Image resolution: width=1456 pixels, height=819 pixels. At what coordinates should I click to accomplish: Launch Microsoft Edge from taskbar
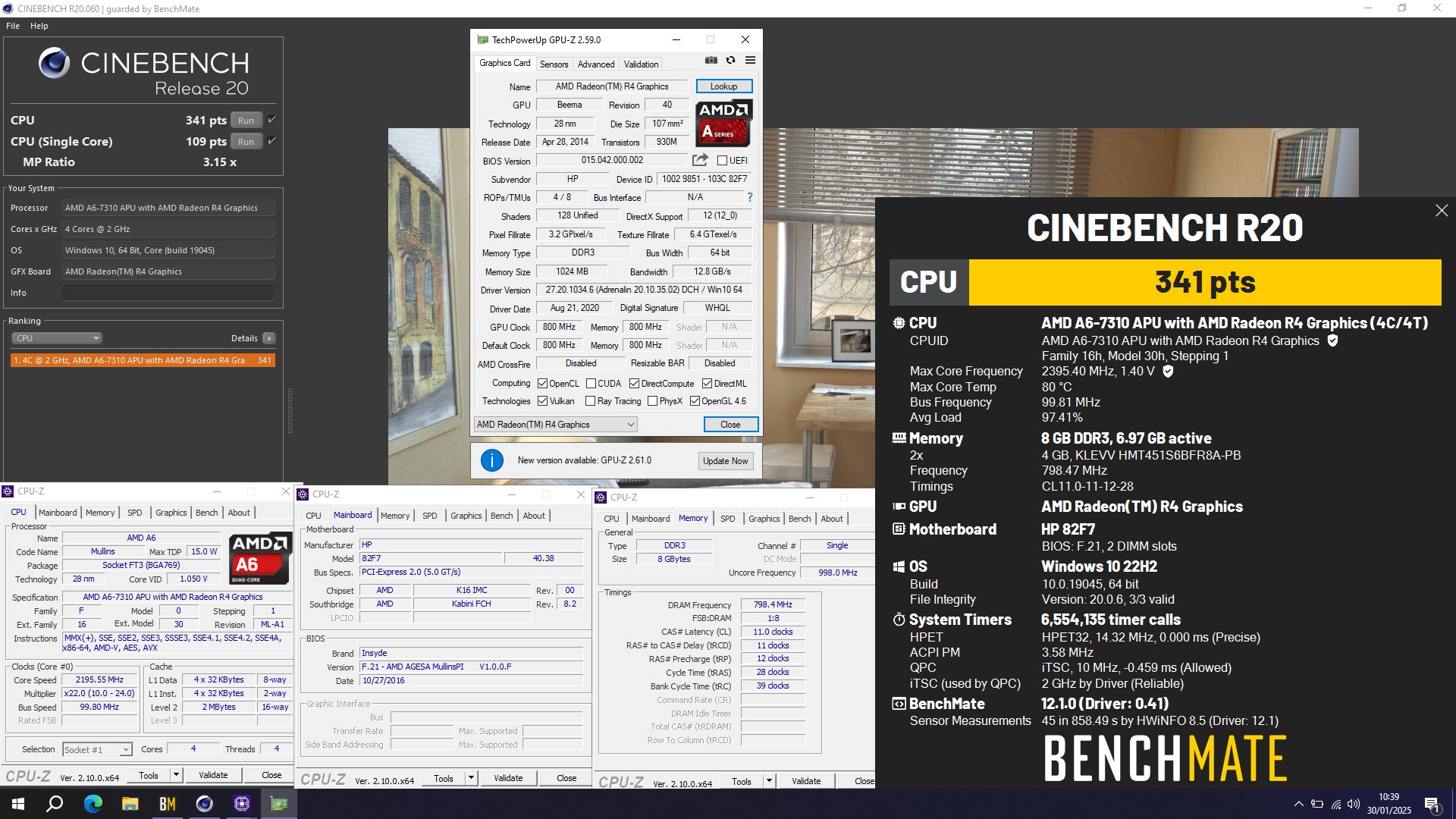pos(93,804)
